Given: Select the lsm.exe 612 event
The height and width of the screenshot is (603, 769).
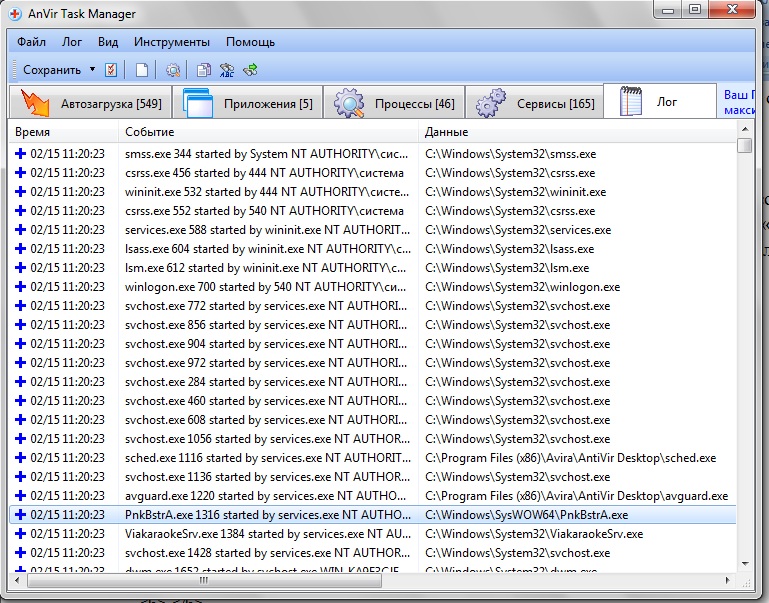Looking at the screenshot, I should pos(265,268).
